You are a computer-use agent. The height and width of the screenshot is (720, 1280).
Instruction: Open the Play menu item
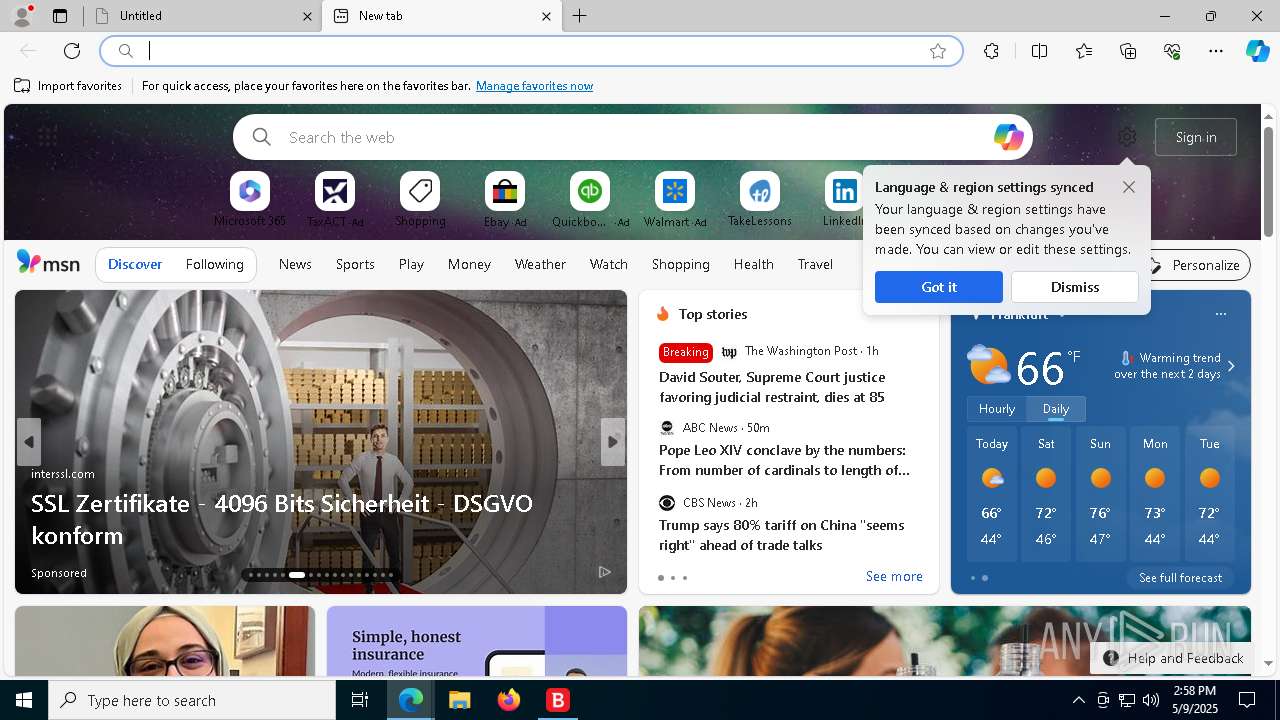pos(411,265)
